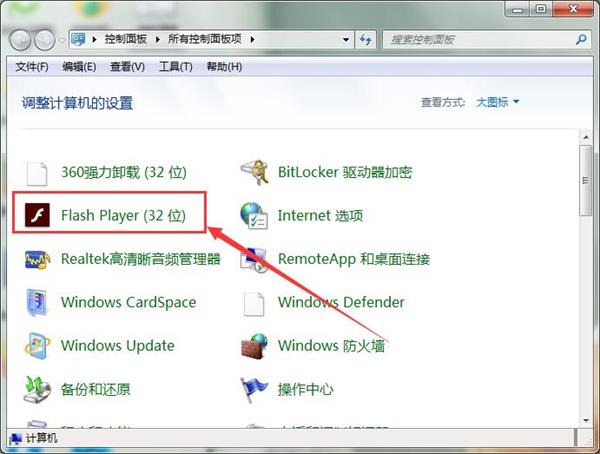Open Realtek高清晰音频管理器
The width and height of the screenshot is (600, 454).
[141, 259]
